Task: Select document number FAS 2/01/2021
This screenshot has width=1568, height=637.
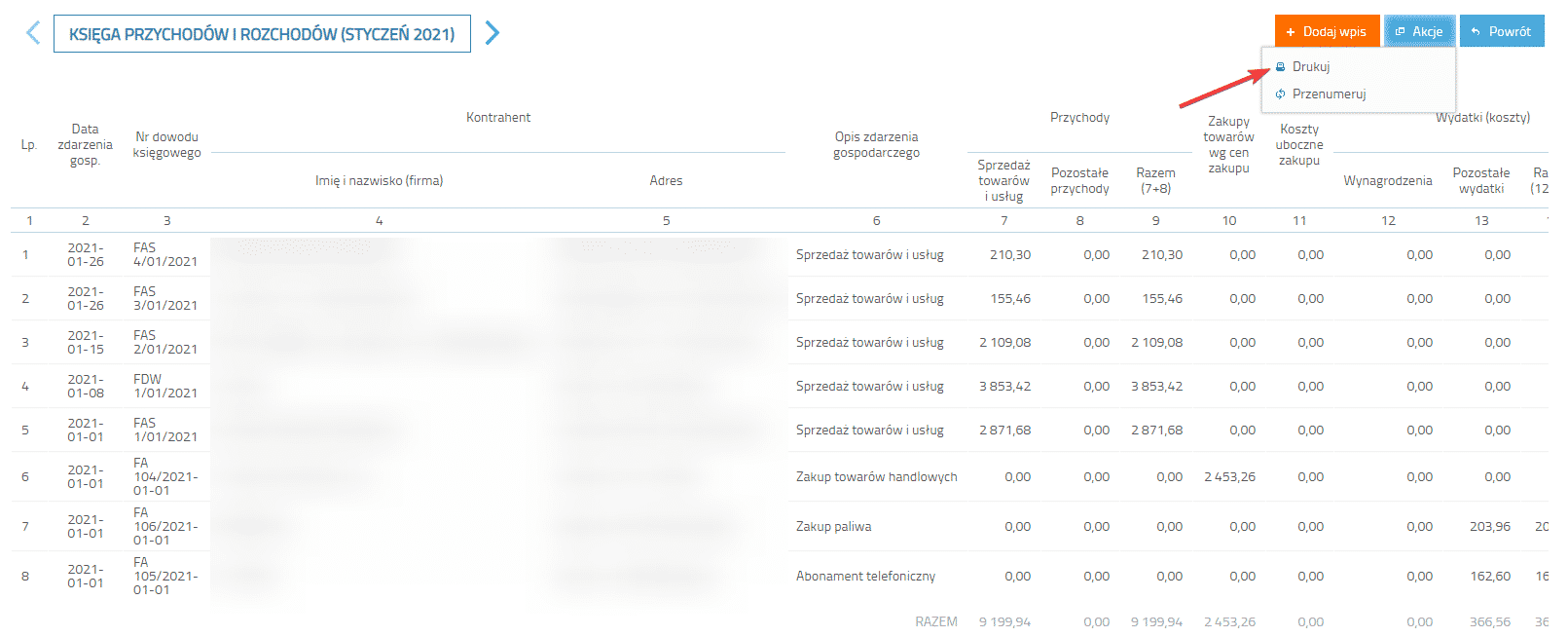Action: [165, 342]
